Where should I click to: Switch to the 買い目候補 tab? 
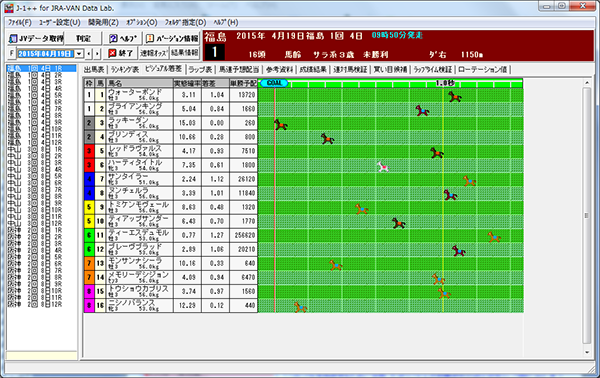(390, 70)
